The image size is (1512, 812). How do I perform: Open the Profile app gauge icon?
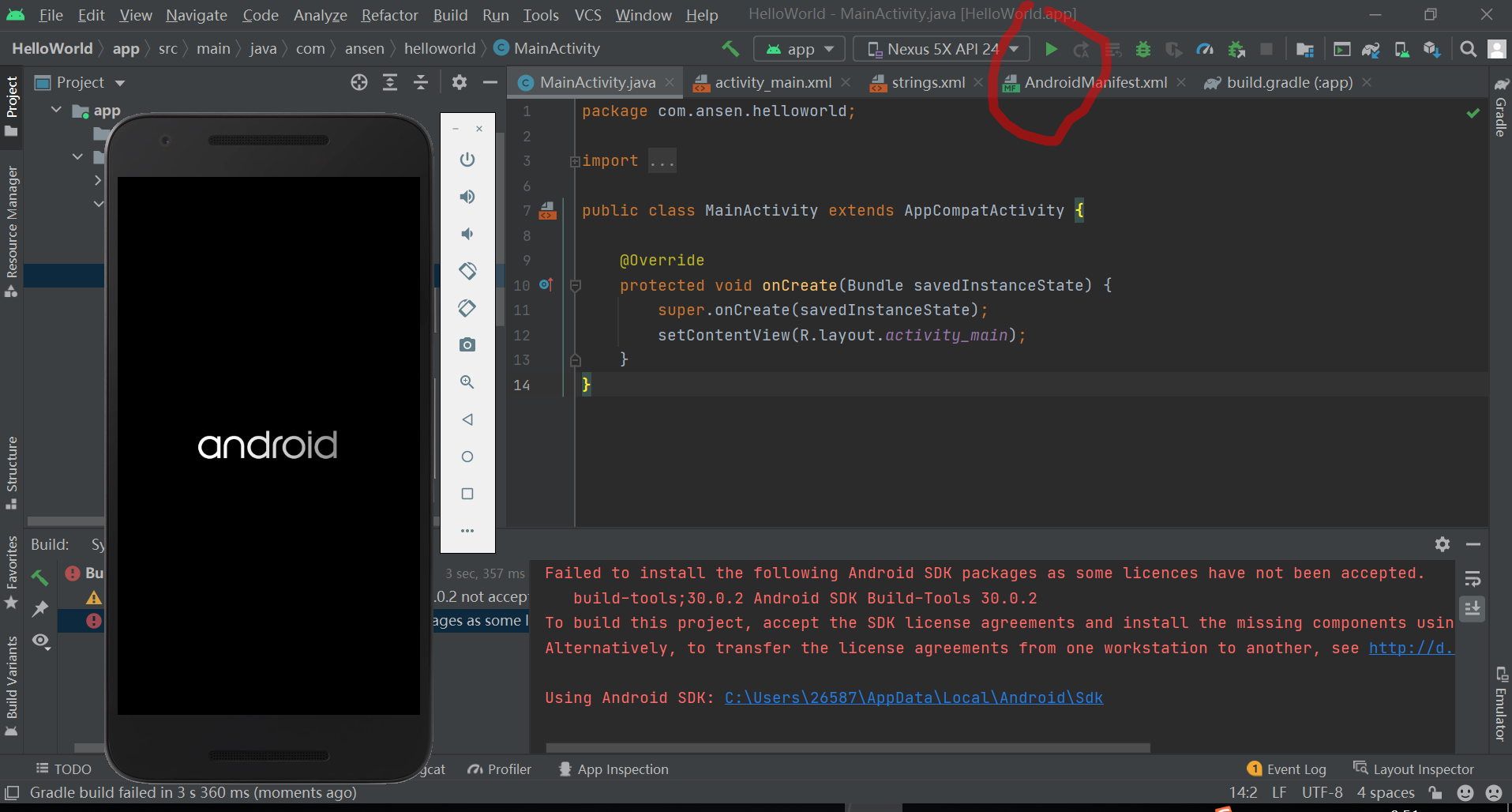click(x=1204, y=49)
